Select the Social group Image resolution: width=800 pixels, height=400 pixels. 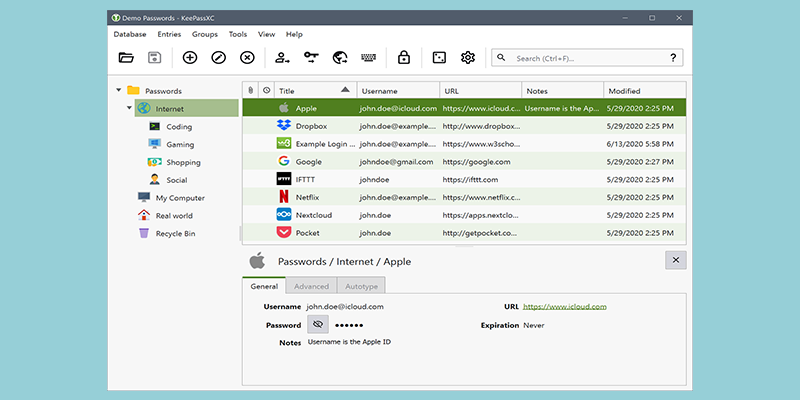click(177, 180)
